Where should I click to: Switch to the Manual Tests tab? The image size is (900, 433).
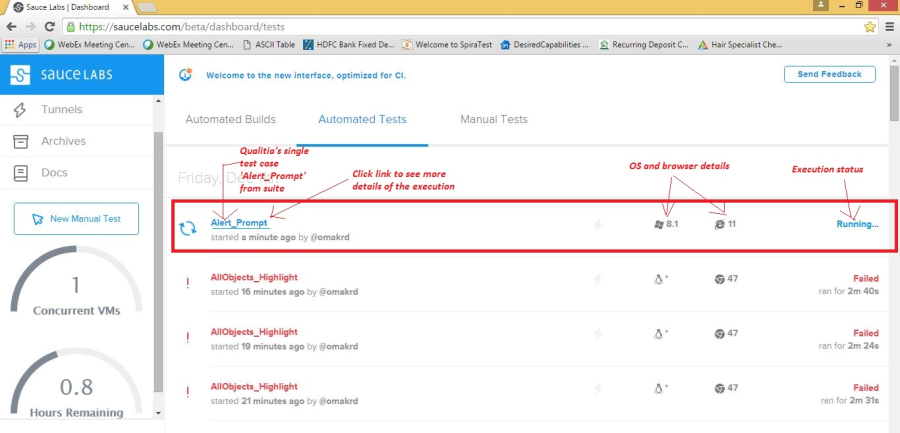493,119
